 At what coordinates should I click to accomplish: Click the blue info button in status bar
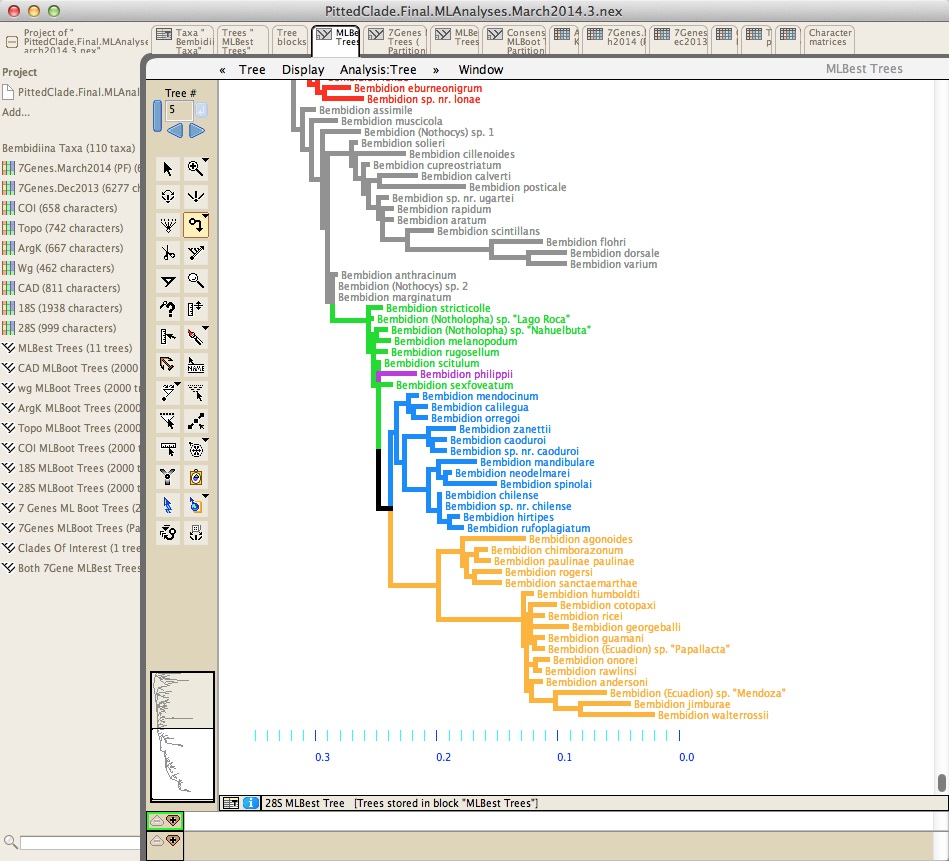coord(250,803)
